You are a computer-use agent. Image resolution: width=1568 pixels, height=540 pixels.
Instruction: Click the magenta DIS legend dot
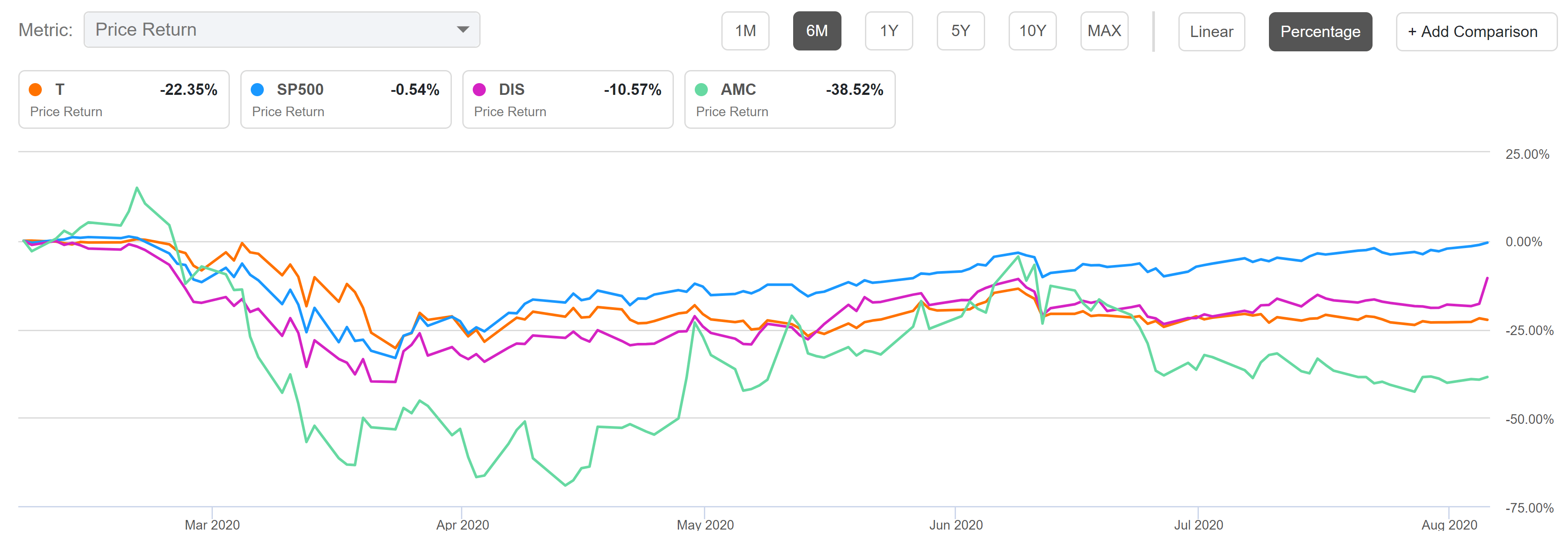(480, 89)
